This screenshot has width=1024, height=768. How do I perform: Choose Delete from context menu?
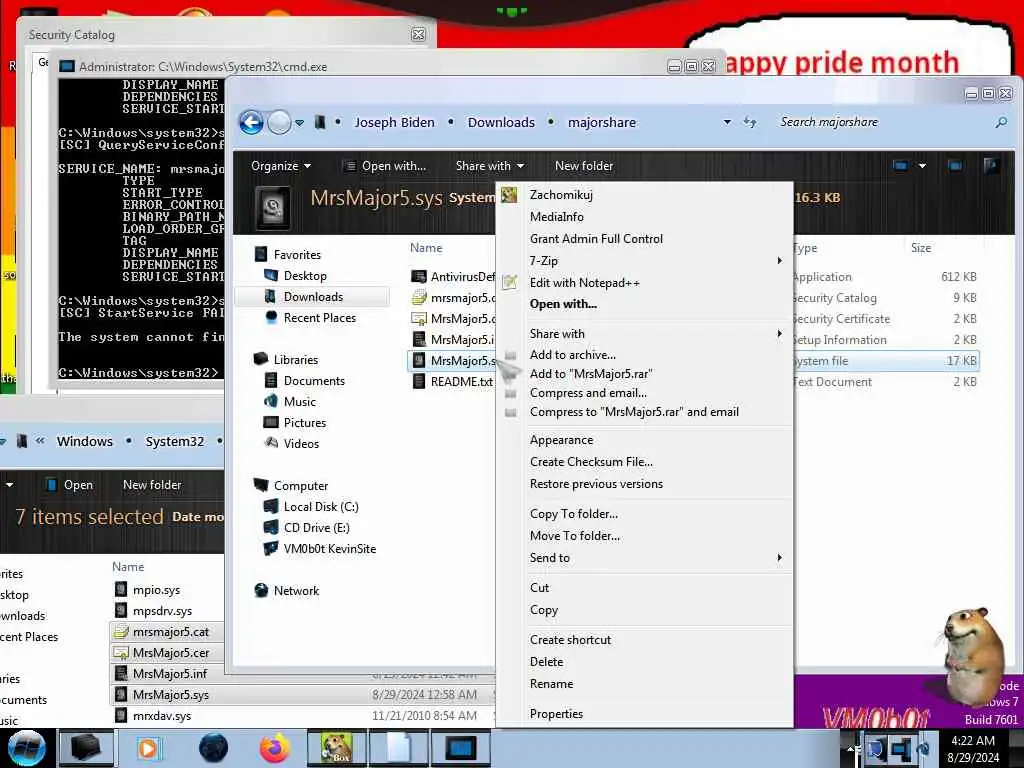(x=645, y=662)
